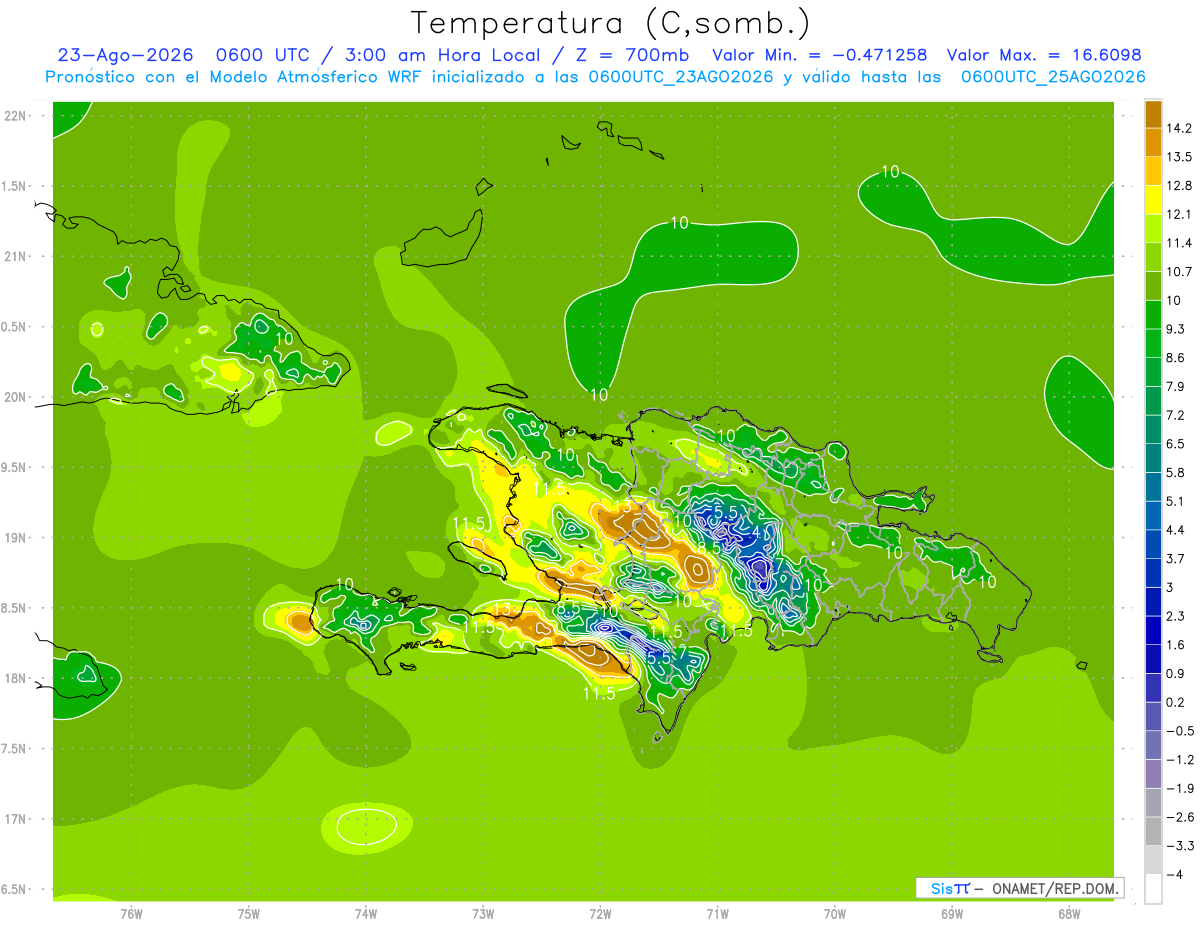Click the deep blue swatch between 1.6 and 0.9

click(1153, 658)
